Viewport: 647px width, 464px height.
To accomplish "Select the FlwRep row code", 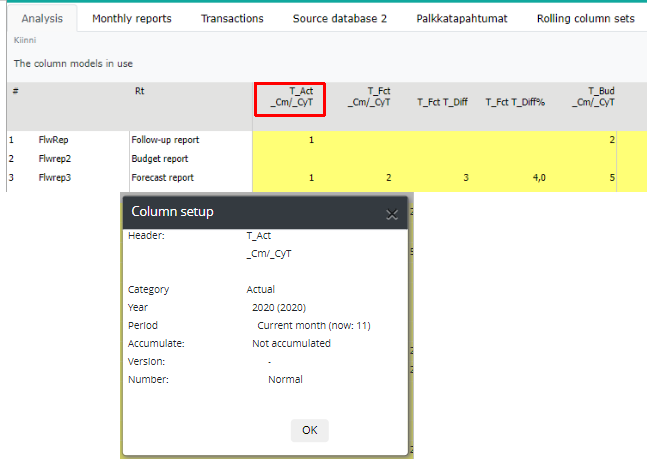I will (53, 140).
